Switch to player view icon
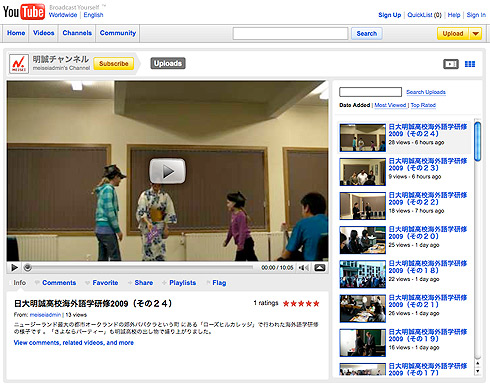The height and width of the screenshot is (385, 490). pos(451,64)
